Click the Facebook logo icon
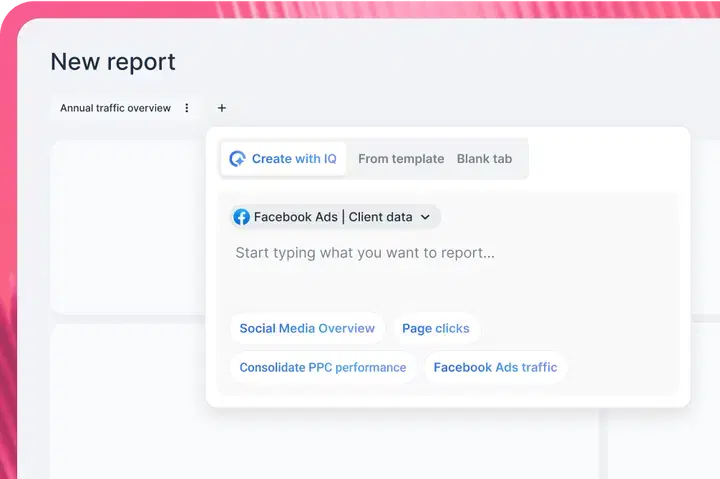This screenshot has height=479, width=720. [241, 217]
